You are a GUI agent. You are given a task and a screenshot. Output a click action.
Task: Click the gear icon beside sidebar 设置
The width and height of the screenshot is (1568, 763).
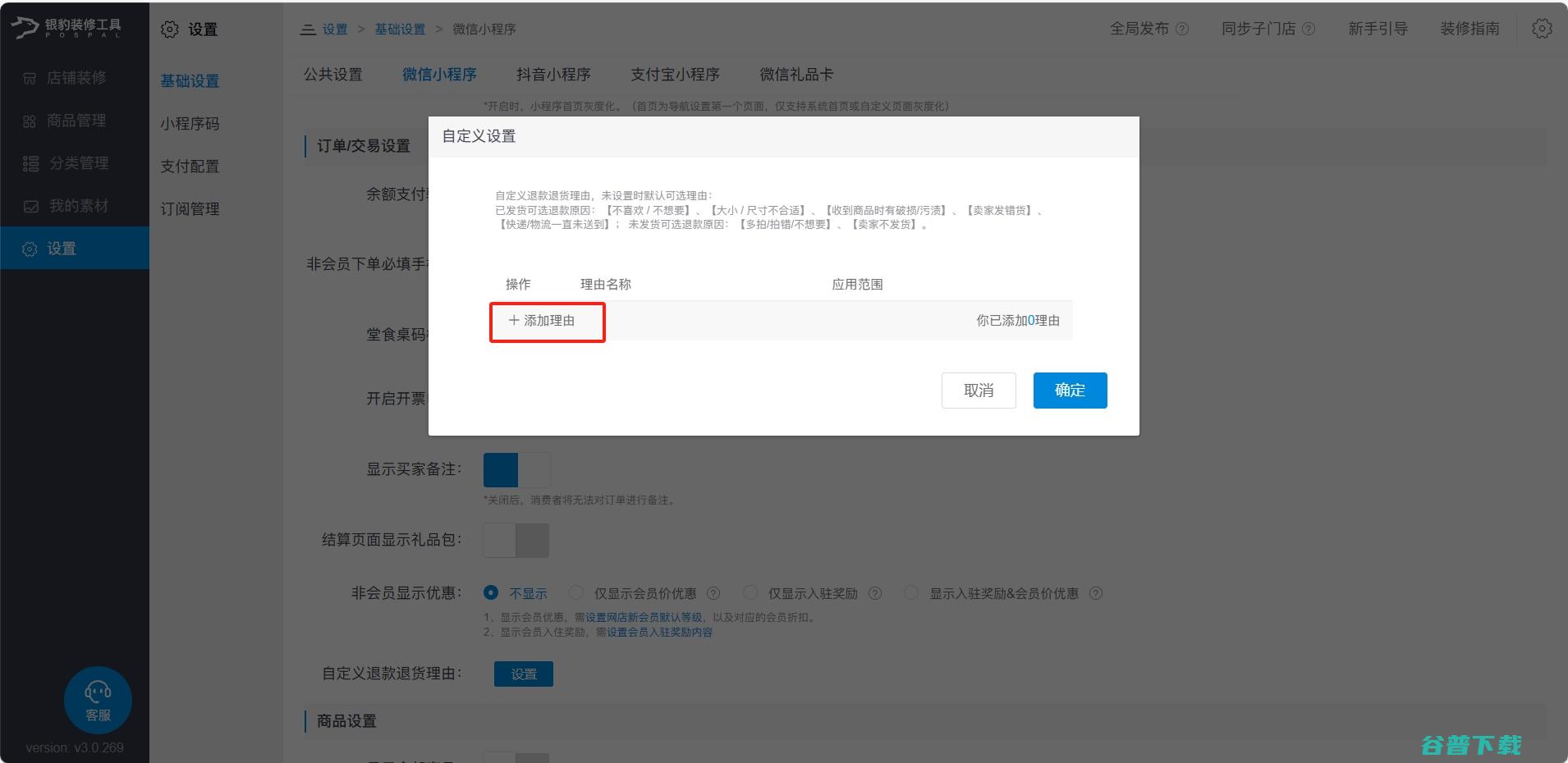tap(30, 249)
